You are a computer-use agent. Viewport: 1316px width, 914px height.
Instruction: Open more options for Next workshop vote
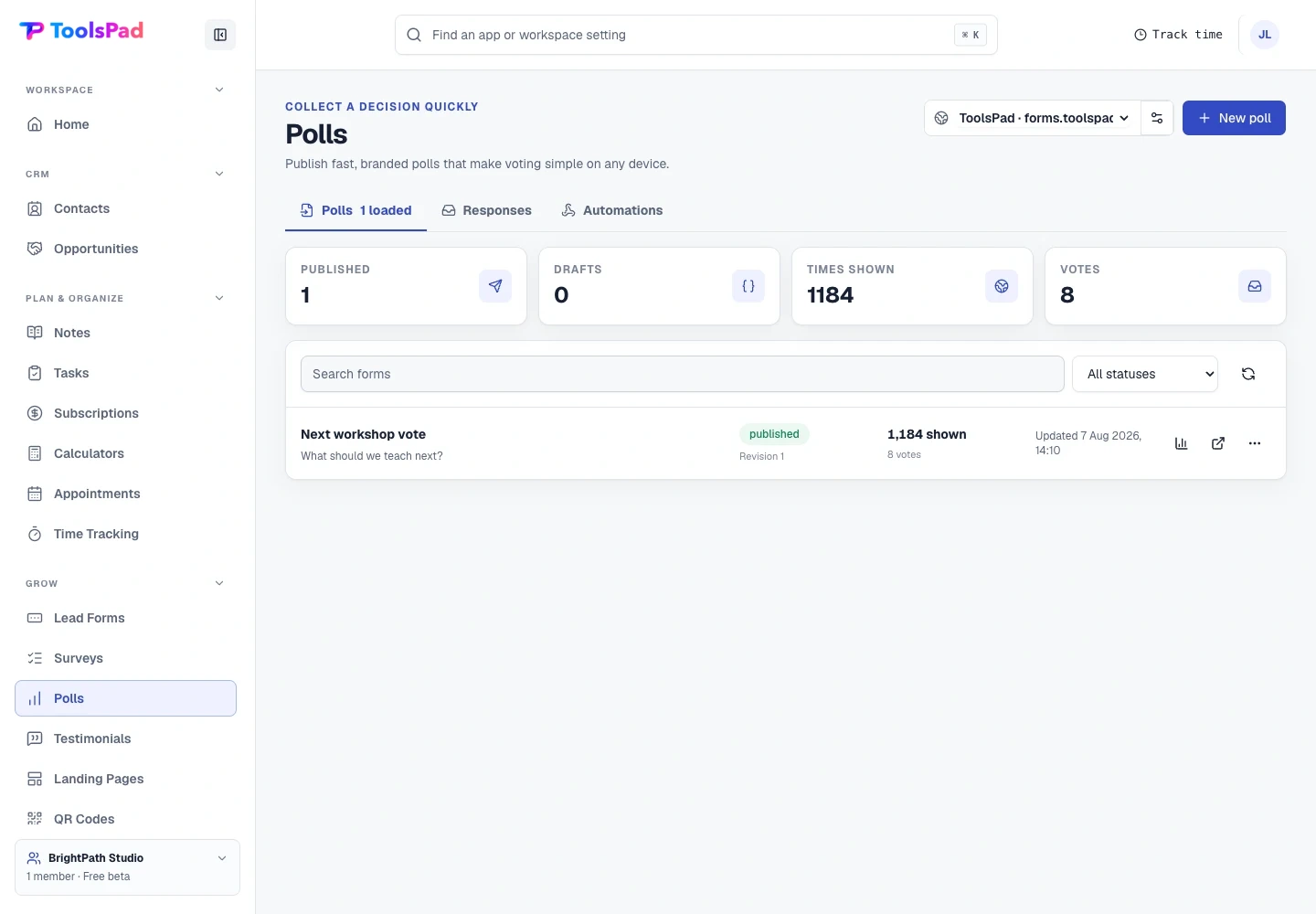pos(1255,443)
